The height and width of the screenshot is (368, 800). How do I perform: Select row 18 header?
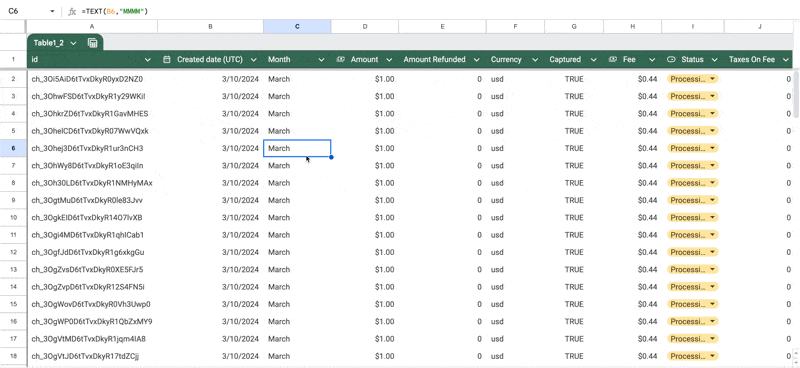point(13,356)
